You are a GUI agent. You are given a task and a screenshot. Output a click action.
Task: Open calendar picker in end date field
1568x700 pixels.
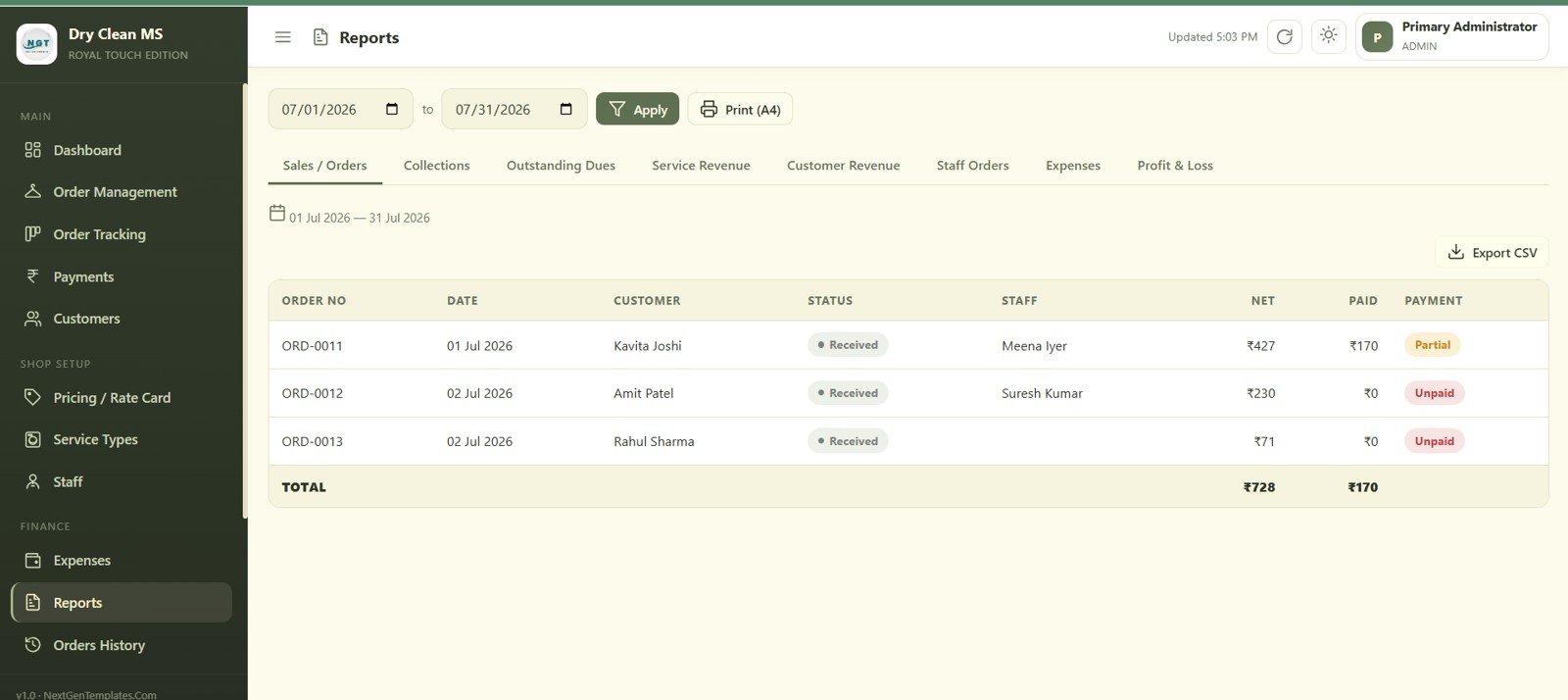tap(565, 109)
